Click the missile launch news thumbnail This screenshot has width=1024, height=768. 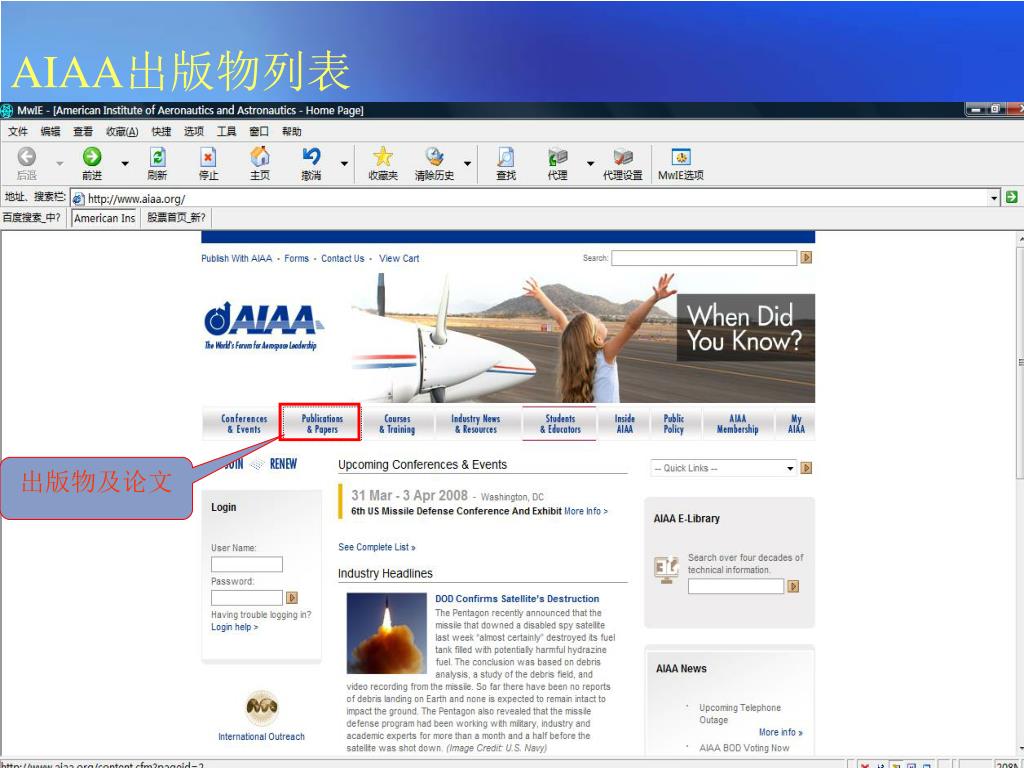pyautogui.click(x=387, y=633)
